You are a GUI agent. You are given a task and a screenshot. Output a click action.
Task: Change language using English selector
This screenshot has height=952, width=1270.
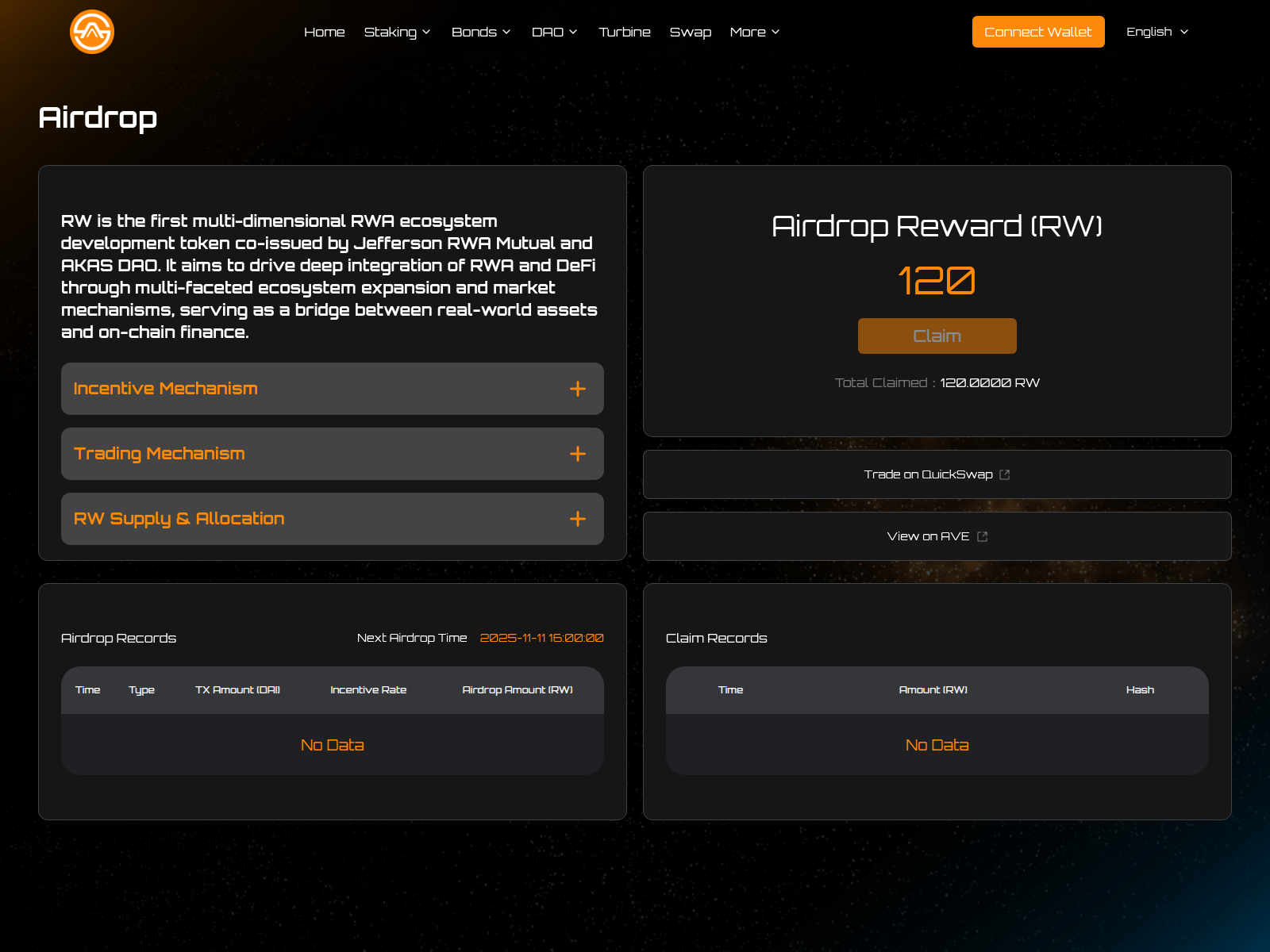point(1156,32)
